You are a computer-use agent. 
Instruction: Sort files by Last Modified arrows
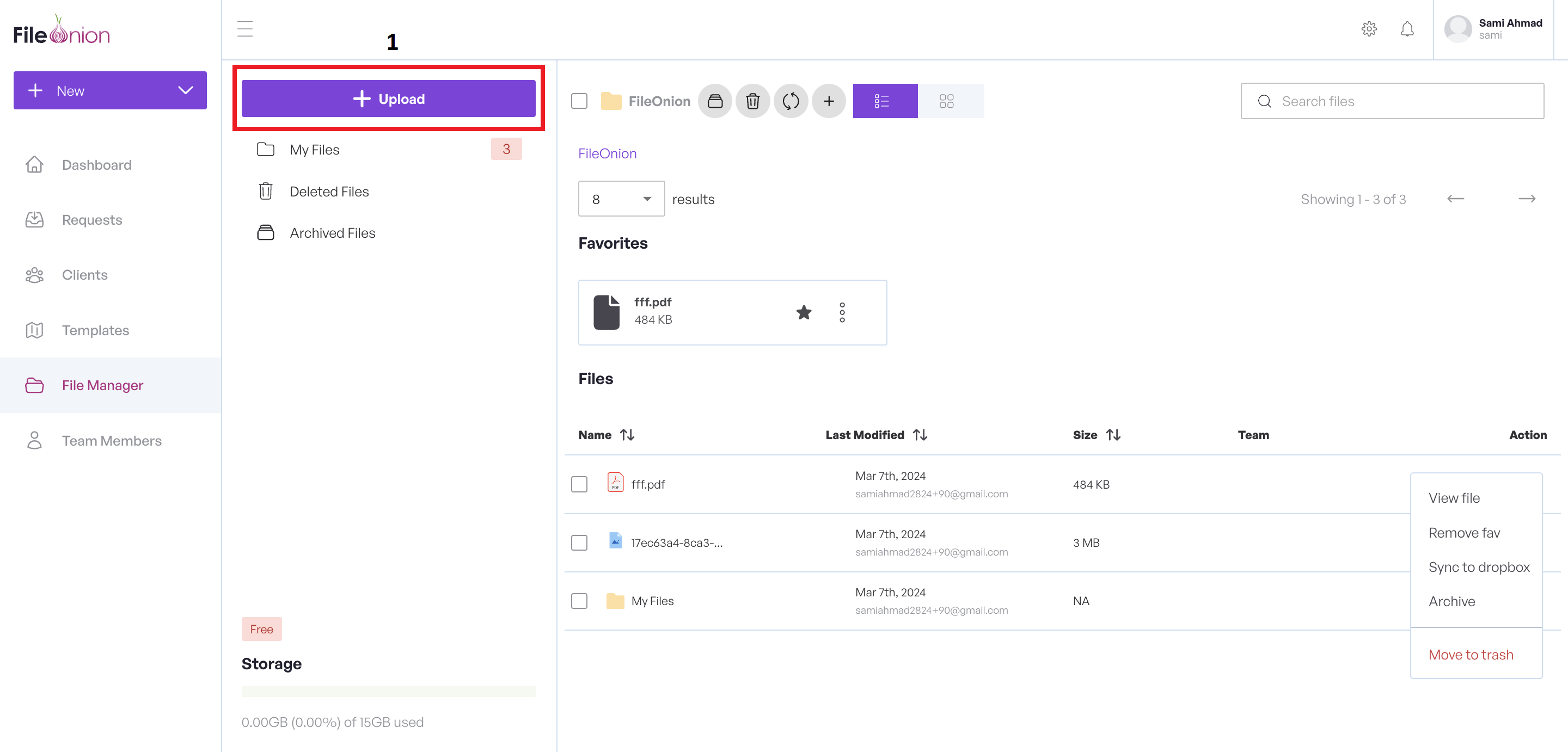click(x=920, y=435)
